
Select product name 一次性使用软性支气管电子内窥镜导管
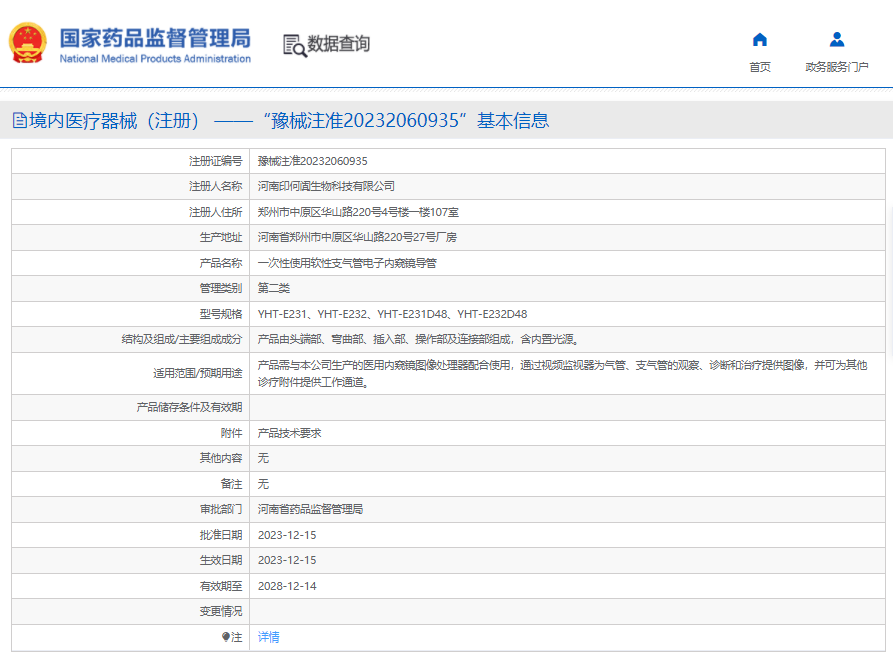click(347, 263)
